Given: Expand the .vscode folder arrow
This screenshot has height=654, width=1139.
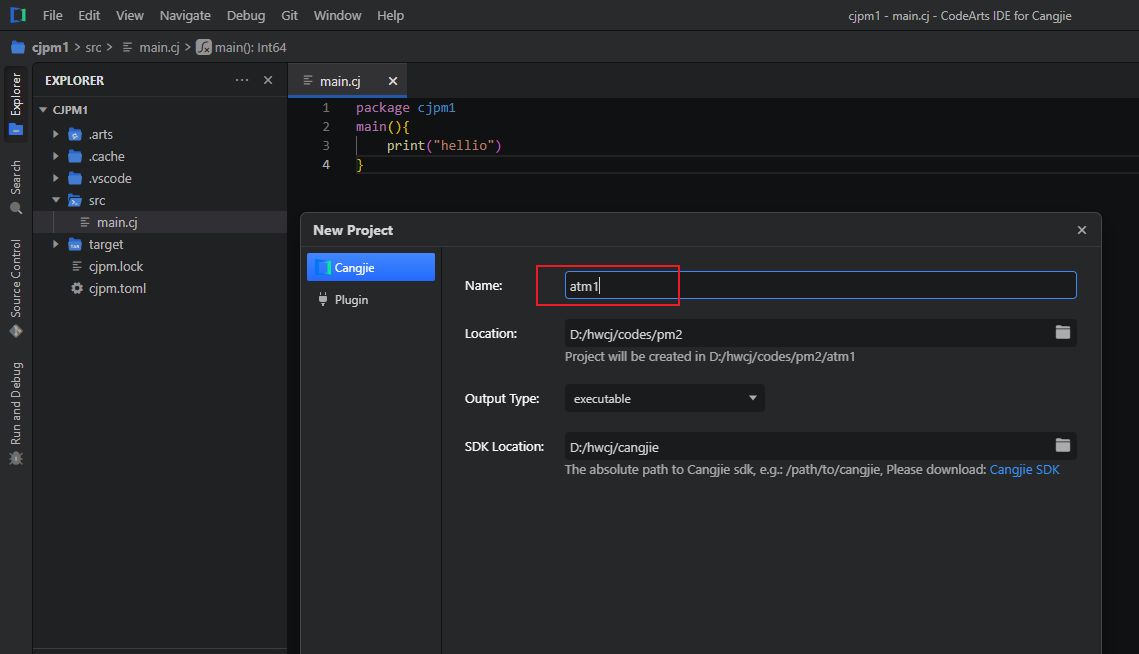Looking at the screenshot, I should point(56,177).
